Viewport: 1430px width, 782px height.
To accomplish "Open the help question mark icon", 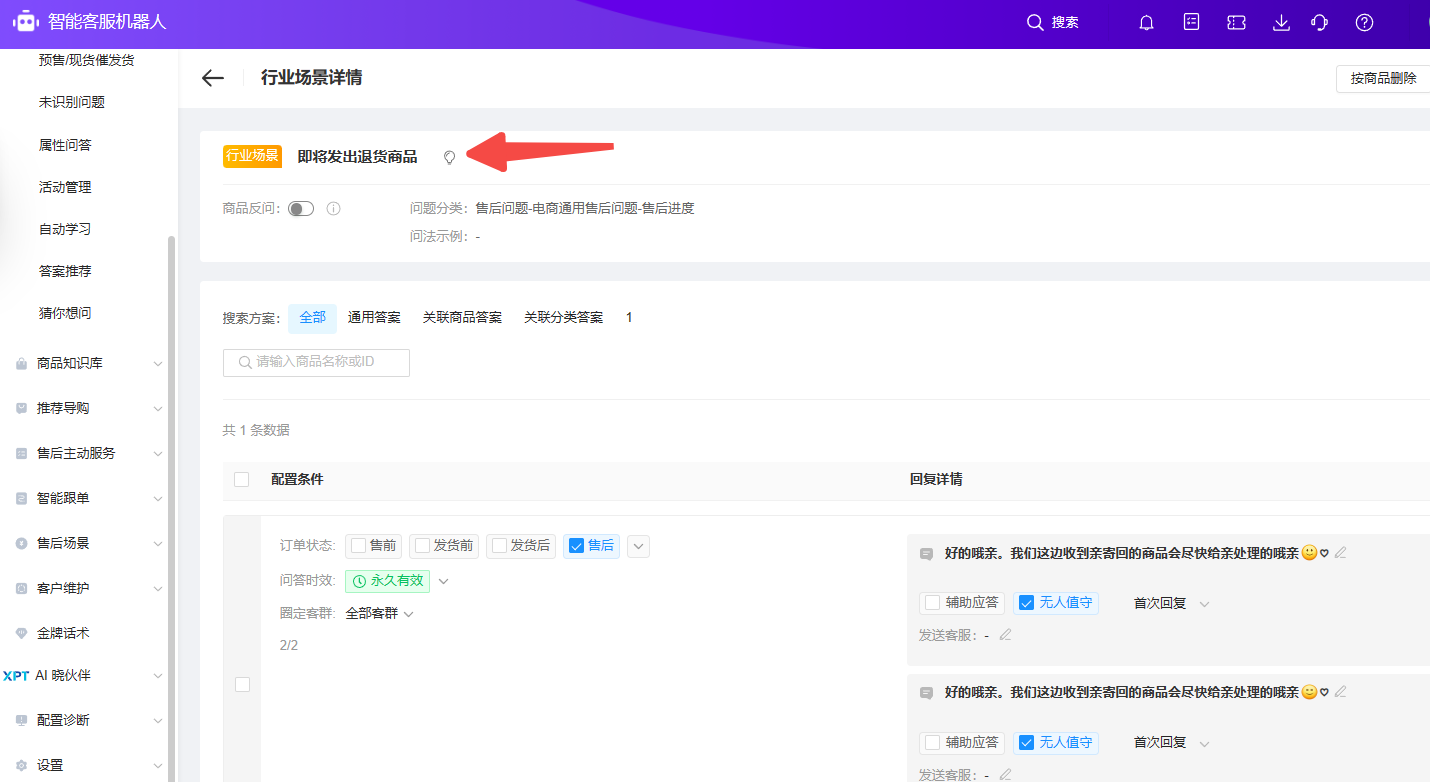I will click(x=1364, y=23).
